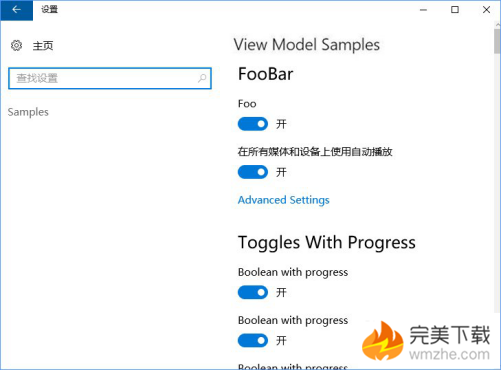
Task: Go to 主页 home page
Action: pos(43,45)
